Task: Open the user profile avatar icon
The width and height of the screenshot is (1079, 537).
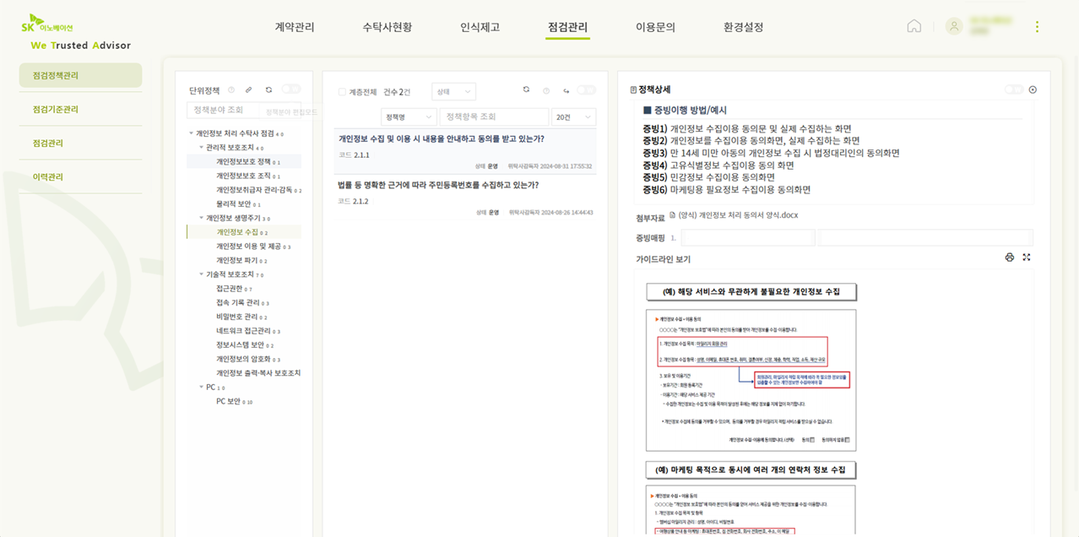Action: tap(954, 26)
